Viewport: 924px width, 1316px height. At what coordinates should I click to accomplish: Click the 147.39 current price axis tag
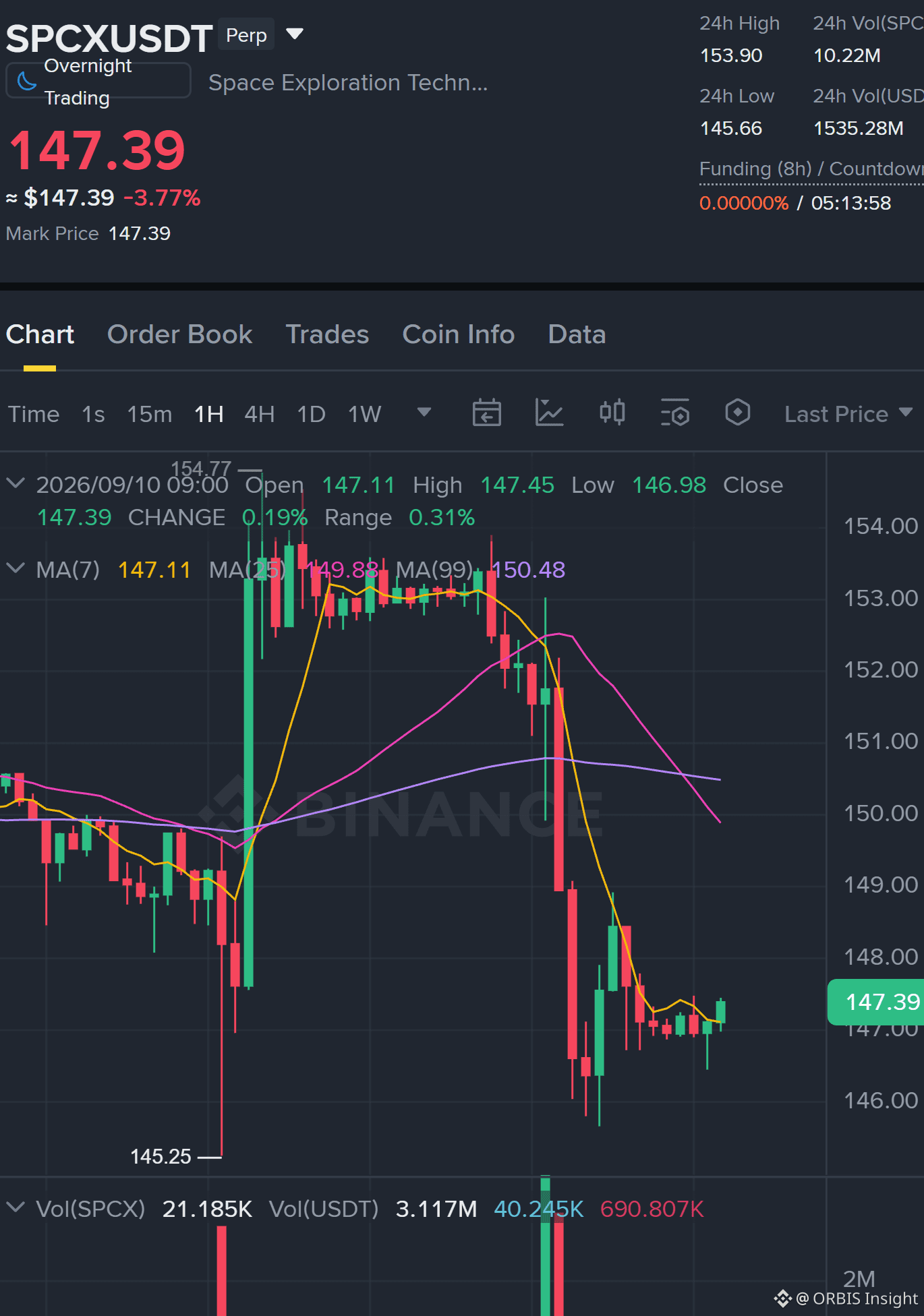(x=875, y=1002)
